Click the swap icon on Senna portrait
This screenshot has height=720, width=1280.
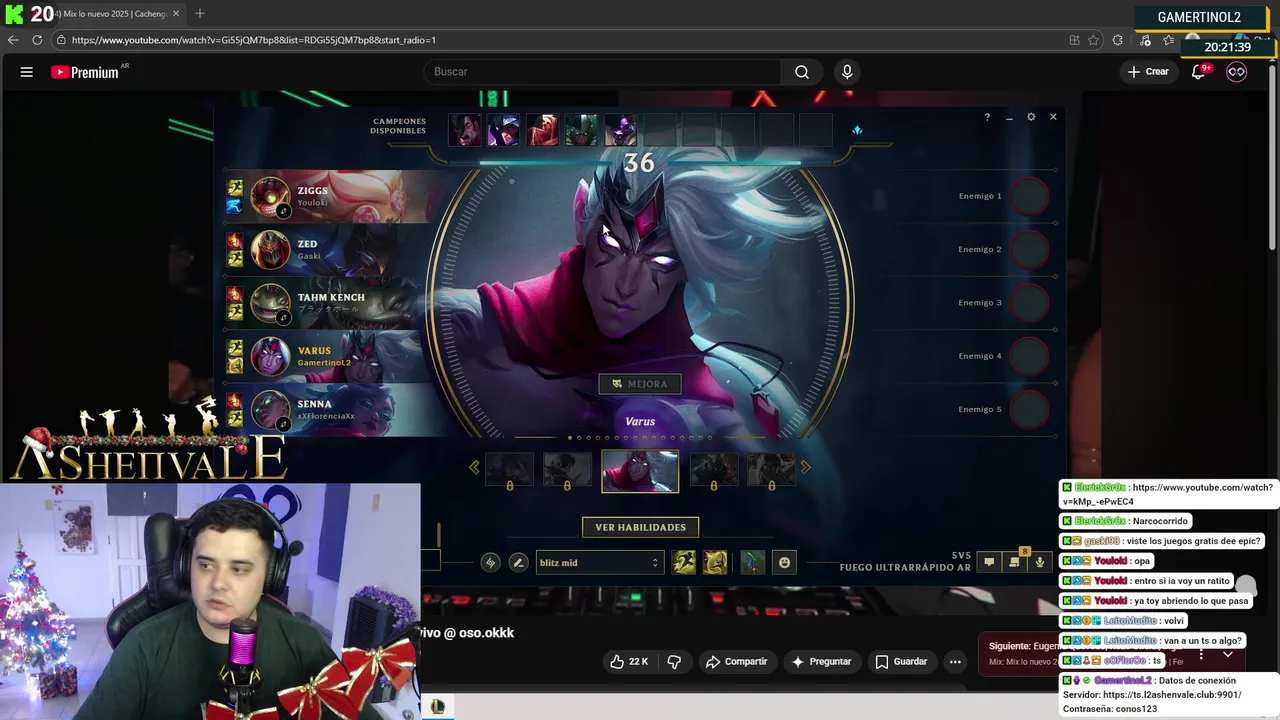(x=284, y=424)
